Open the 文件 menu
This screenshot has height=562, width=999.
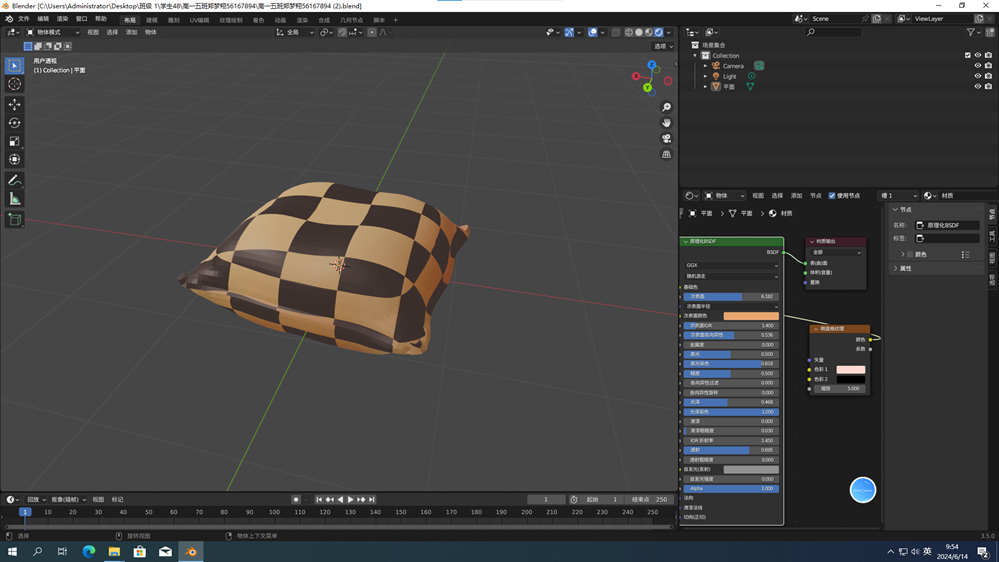(x=24, y=19)
